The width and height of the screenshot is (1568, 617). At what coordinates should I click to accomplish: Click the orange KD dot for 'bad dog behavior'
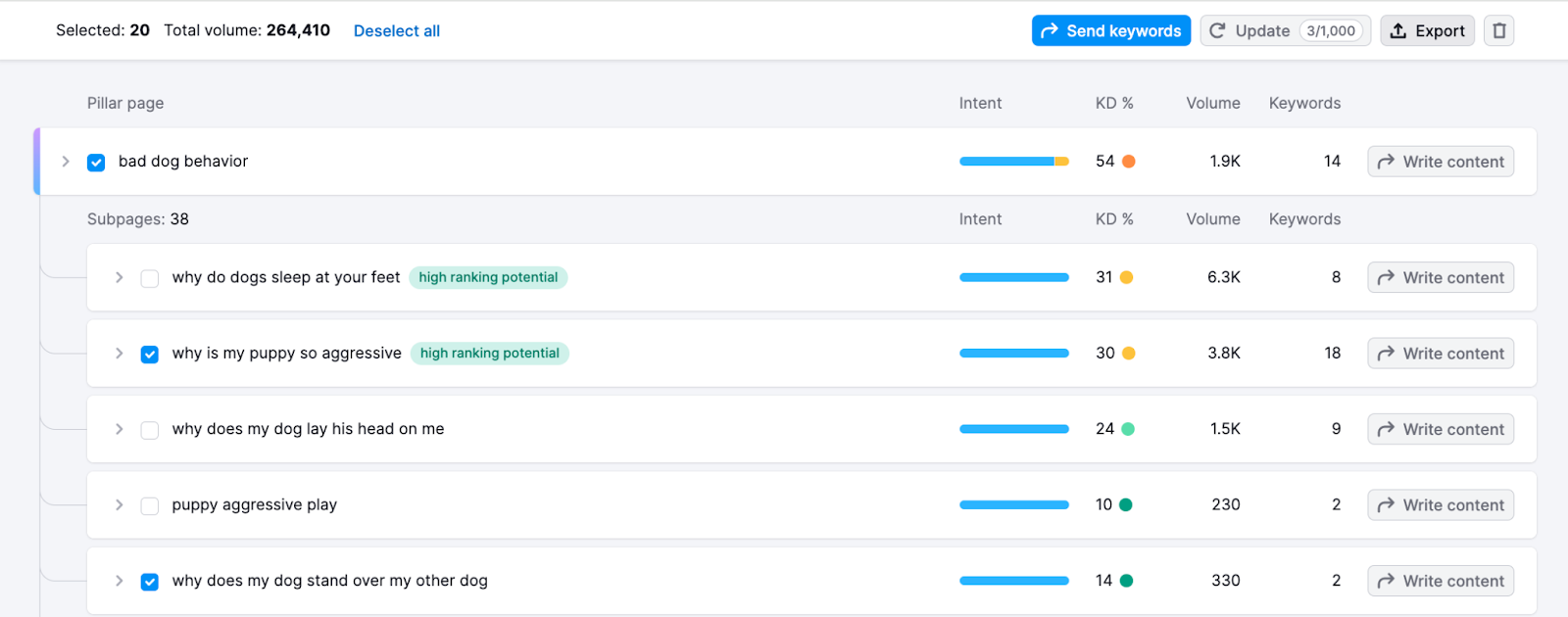point(1129,162)
